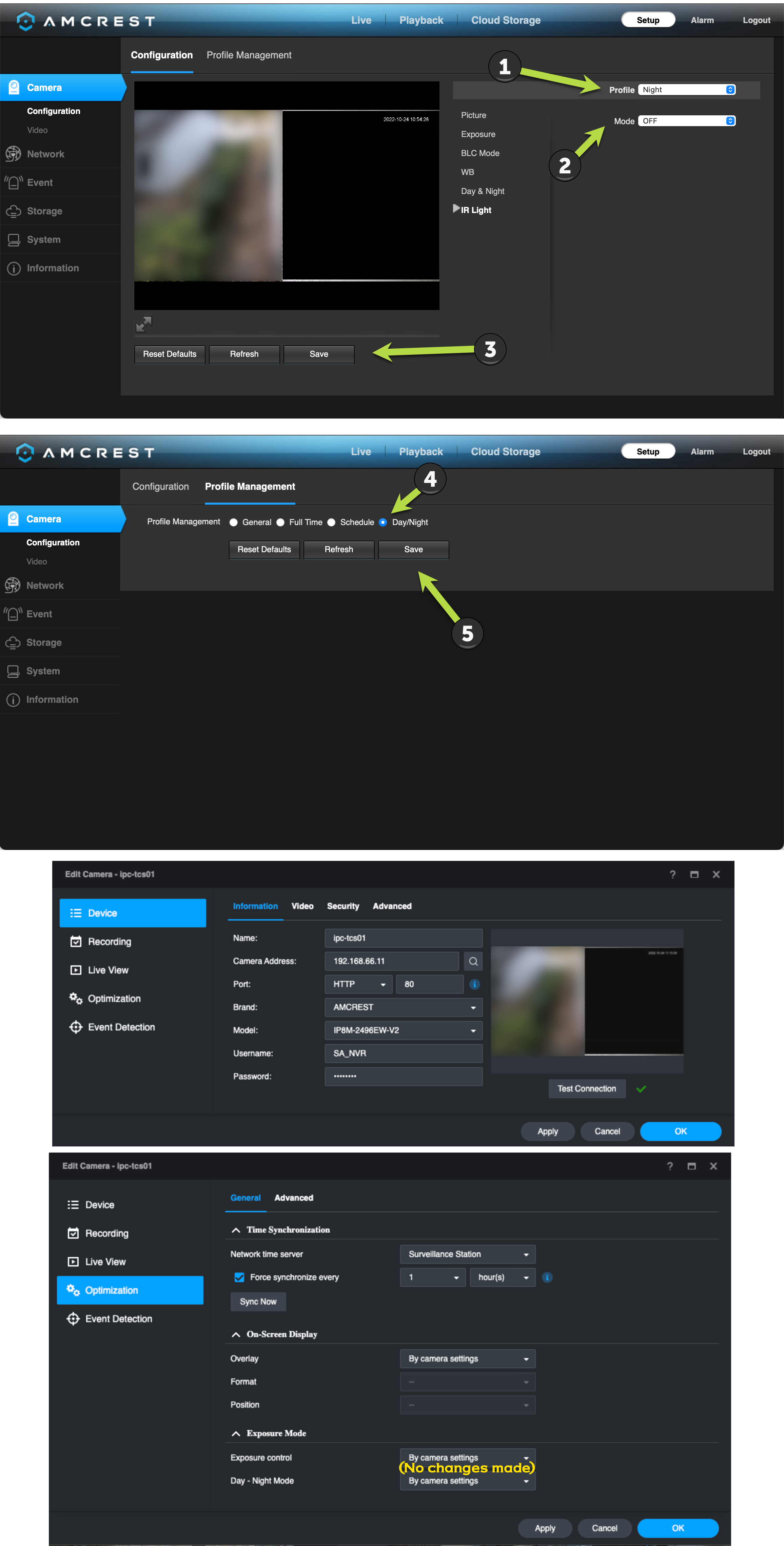
Task: Open the Model dropdown showing IP8M-2496EW-V2
Action: [x=403, y=1030]
